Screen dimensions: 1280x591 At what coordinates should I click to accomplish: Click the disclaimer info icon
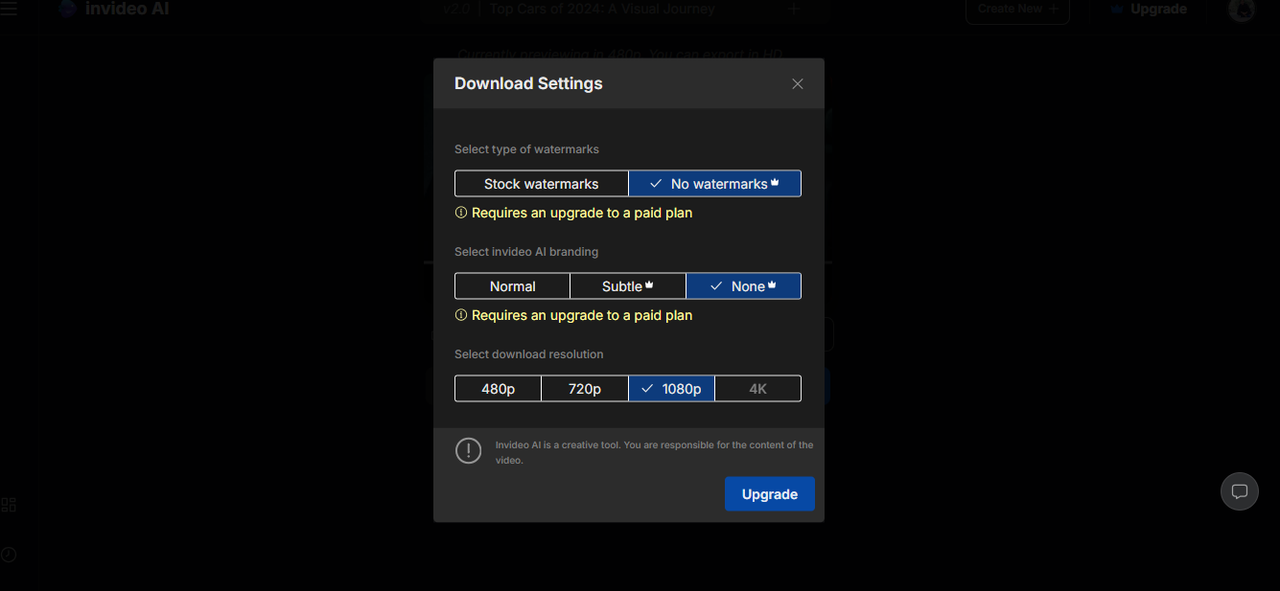point(468,451)
